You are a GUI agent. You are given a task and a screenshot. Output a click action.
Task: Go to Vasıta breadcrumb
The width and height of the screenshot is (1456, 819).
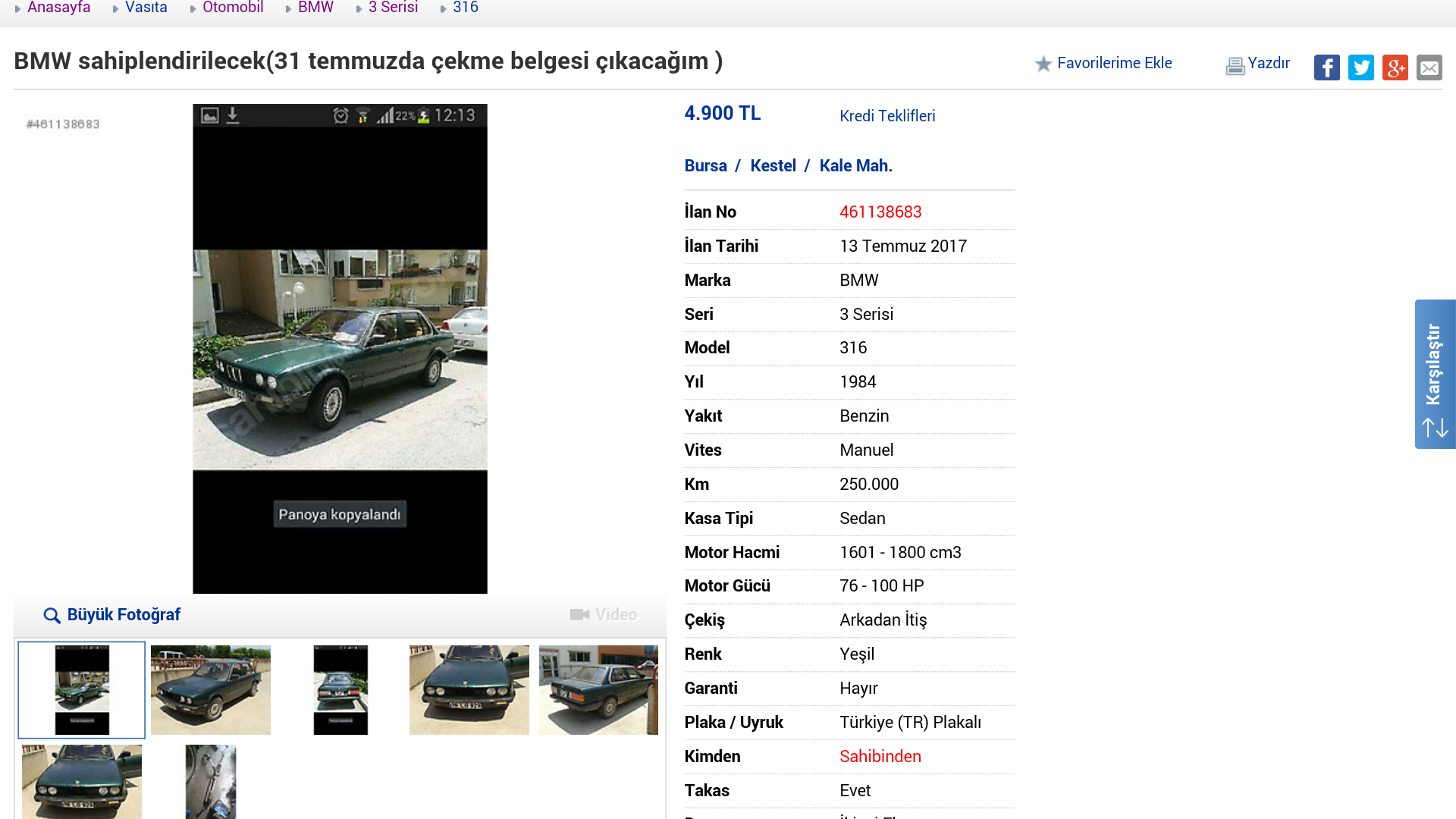pos(146,8)
